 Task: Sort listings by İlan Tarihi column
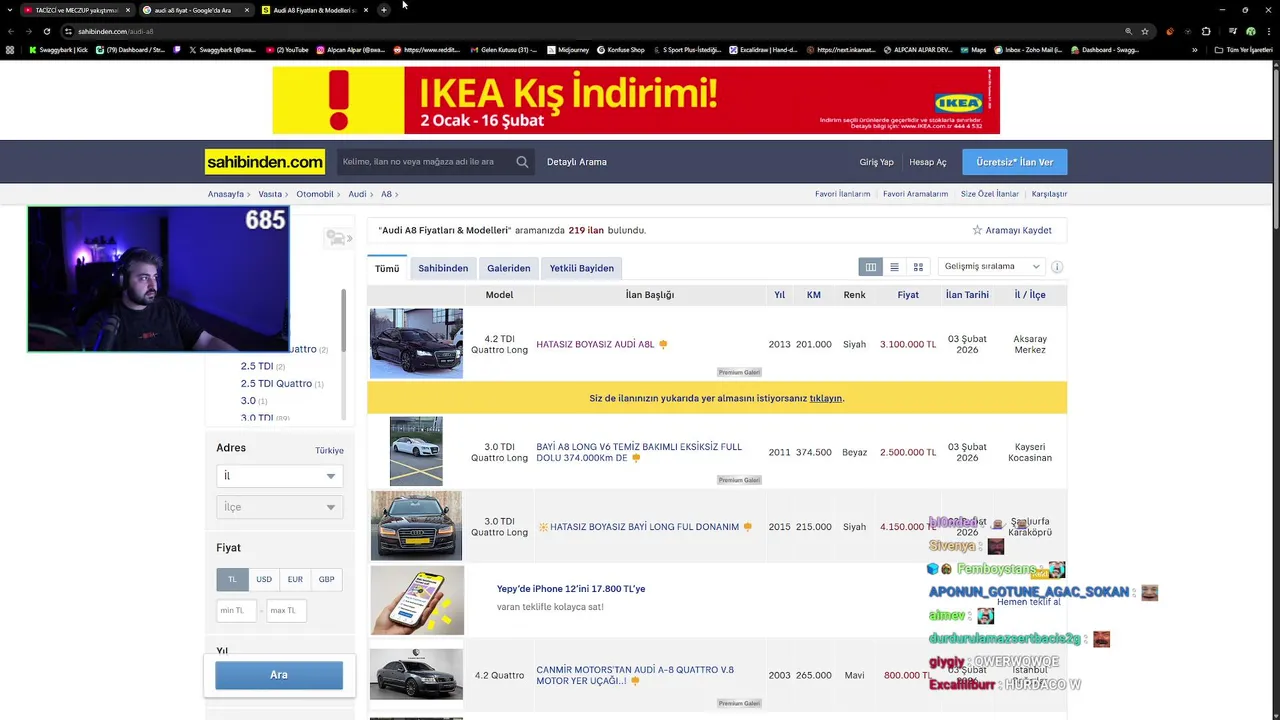pos(967,295)
